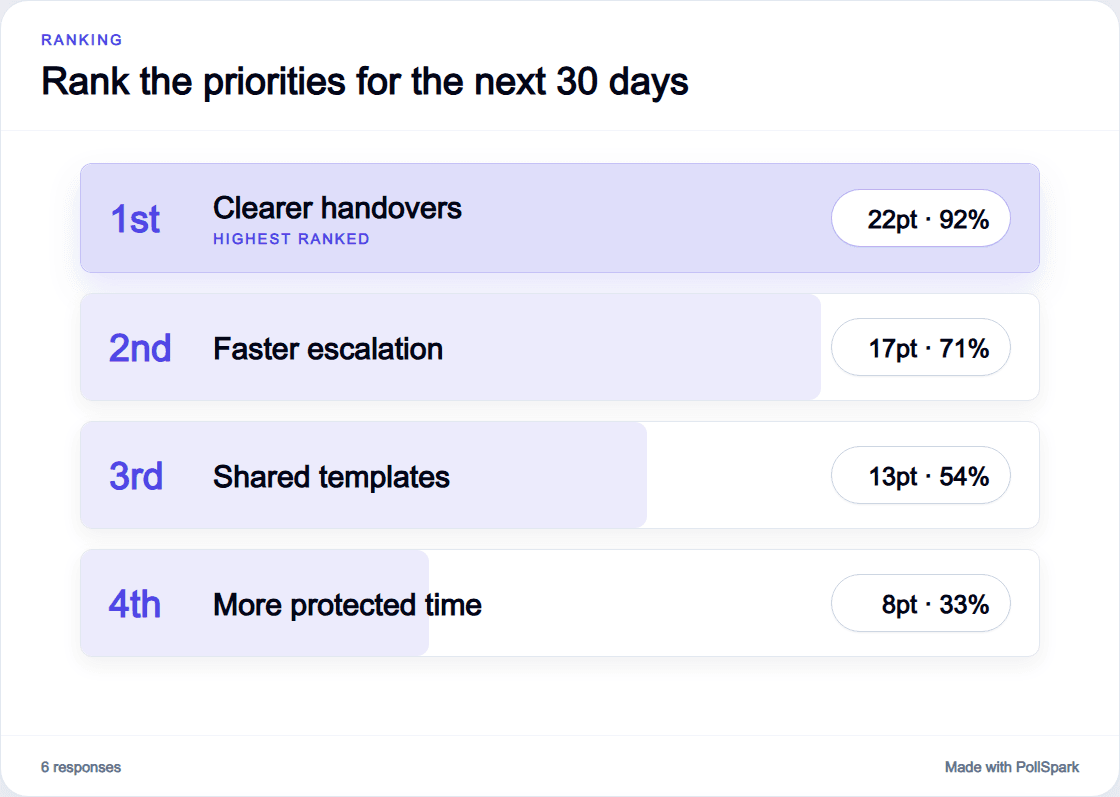Screen dimensions: 1120x797
Task: Click the 3rd rank label
Action: [136, 476]
